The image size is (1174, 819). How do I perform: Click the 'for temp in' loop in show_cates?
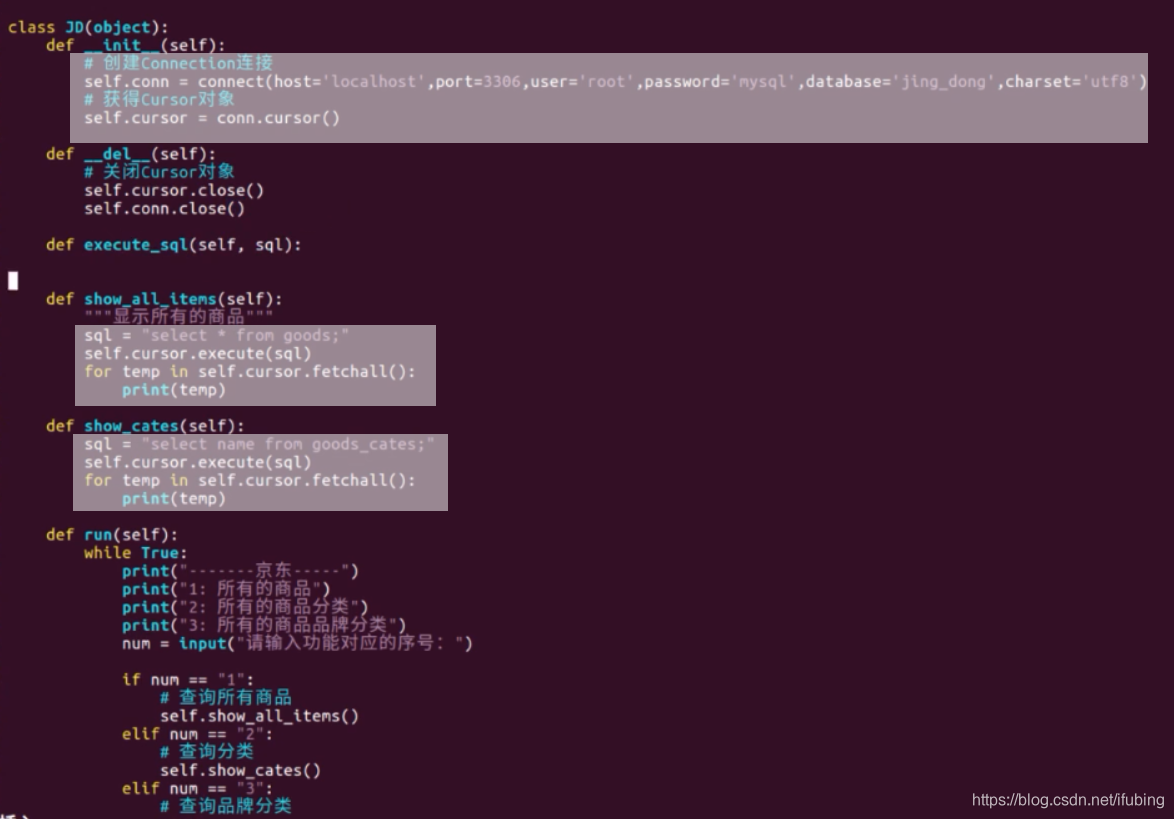(x=249, y=481)
